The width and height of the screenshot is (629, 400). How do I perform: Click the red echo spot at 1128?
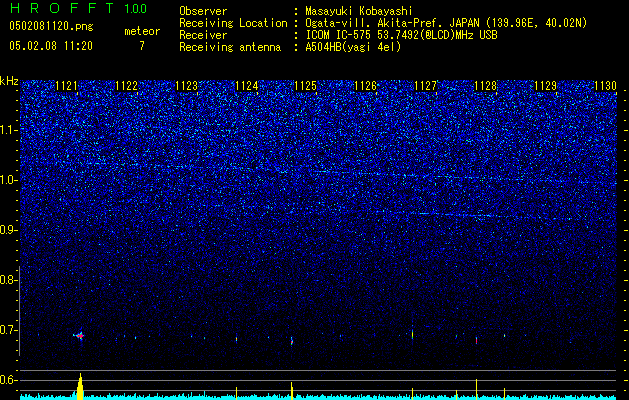point(476,340)
